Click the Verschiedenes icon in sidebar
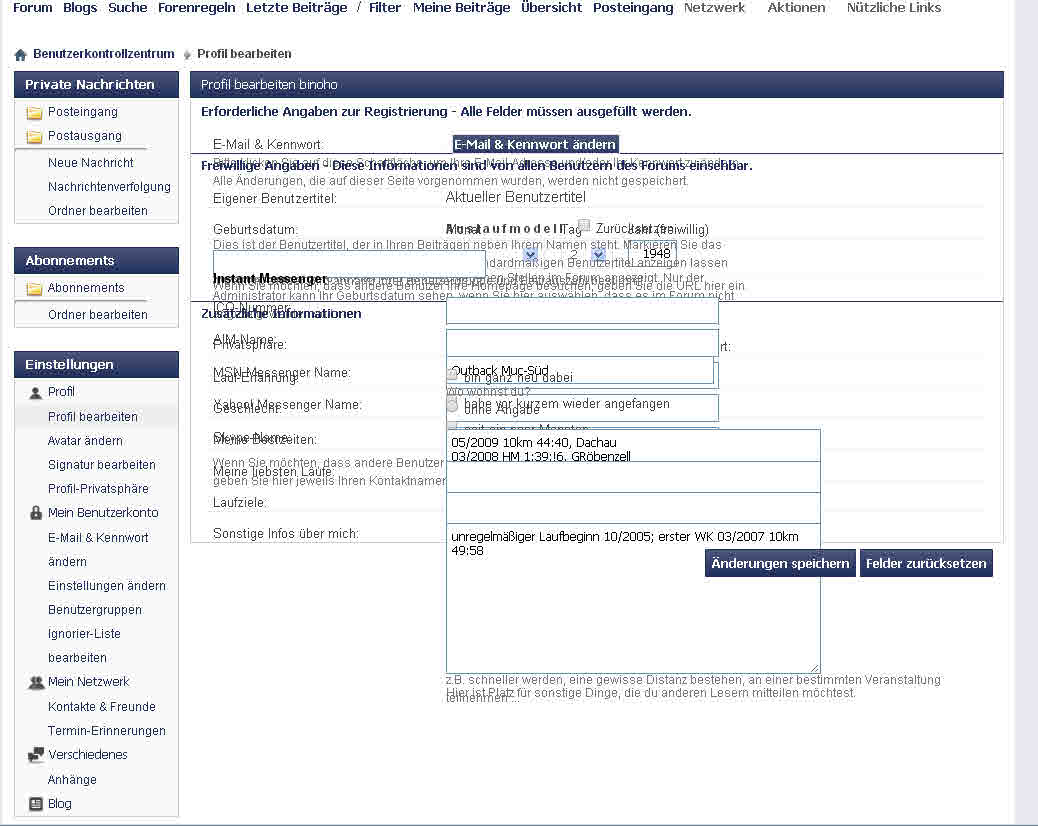The height and width of the screenshot is (826, 1038). point(36,755)
